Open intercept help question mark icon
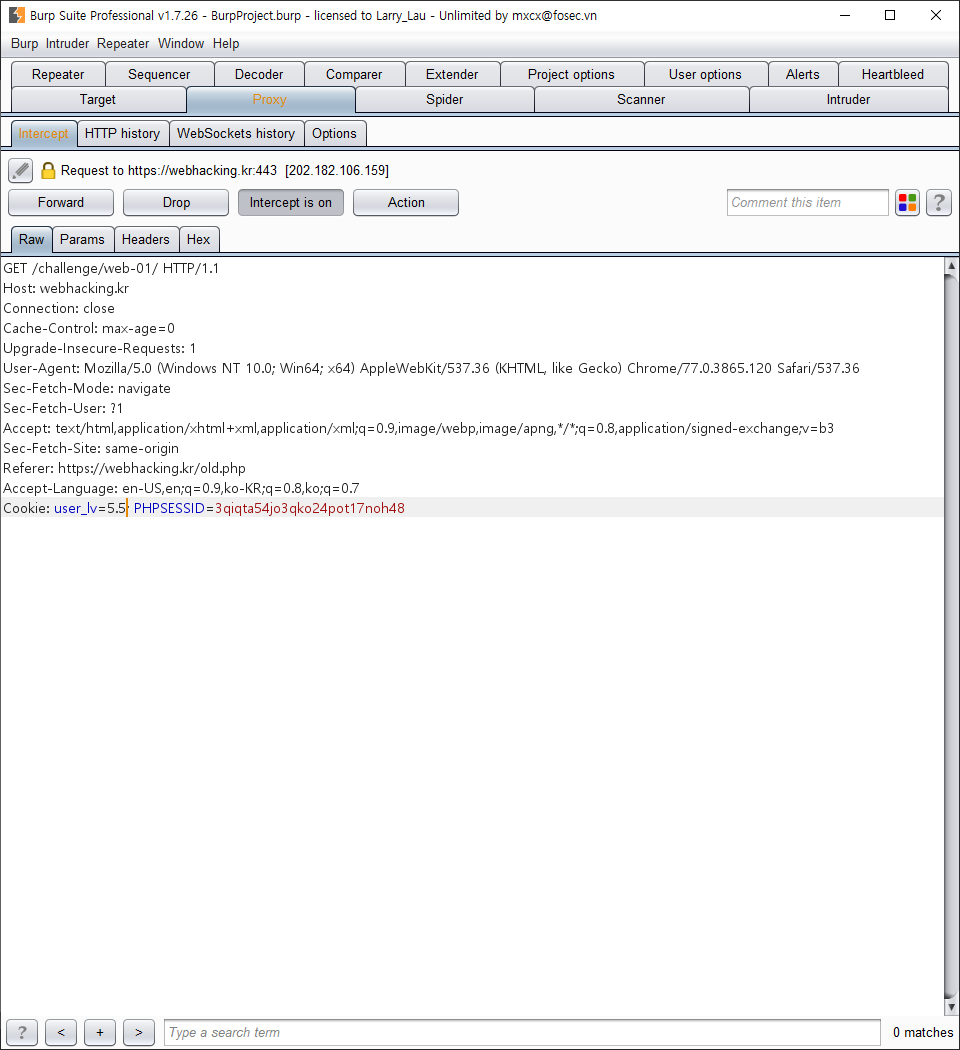This screenshot has height=1050, width=960. coord(939,202)
